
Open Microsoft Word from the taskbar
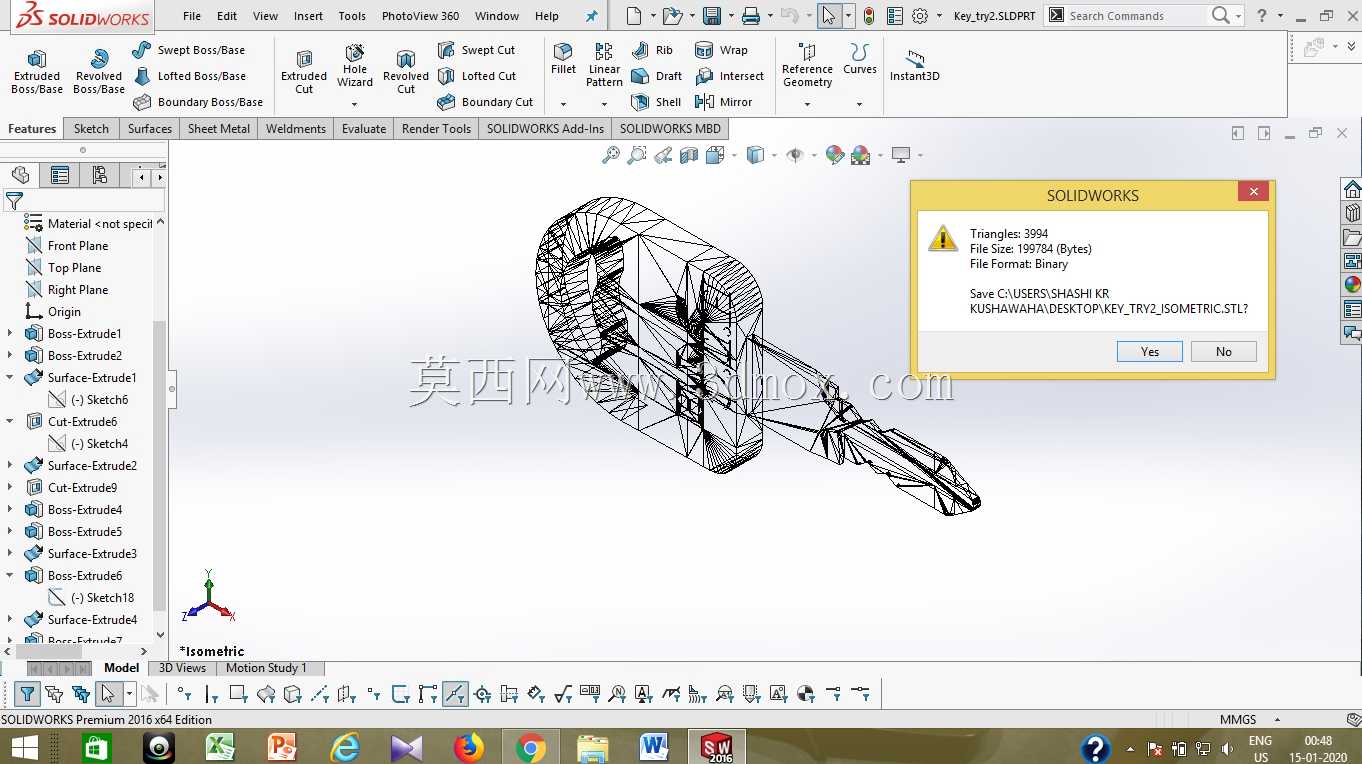pos(654,747)
